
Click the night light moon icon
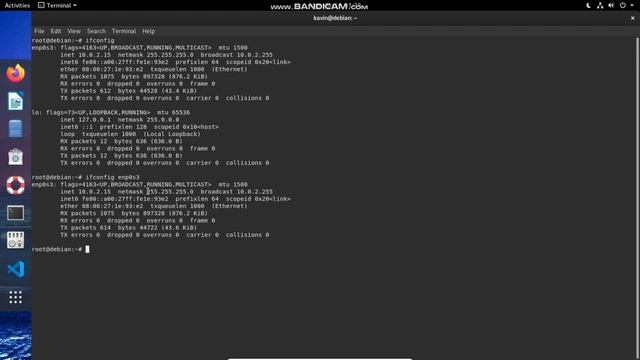point(588,5)
